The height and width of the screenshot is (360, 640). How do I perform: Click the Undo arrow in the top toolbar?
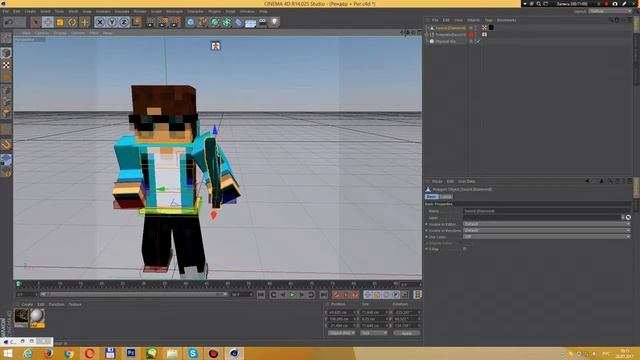coord(9,22)
